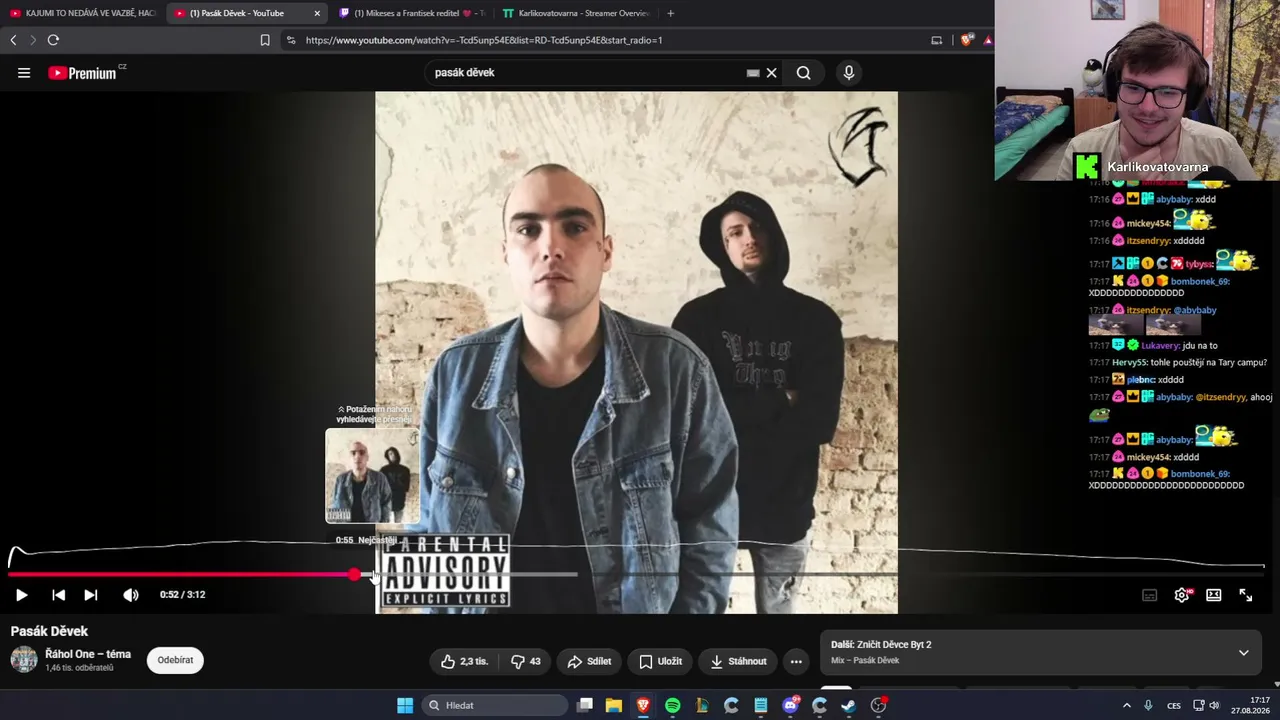Open the video player settings gear
The image size is (1280, 720).
click(1182, 595)
